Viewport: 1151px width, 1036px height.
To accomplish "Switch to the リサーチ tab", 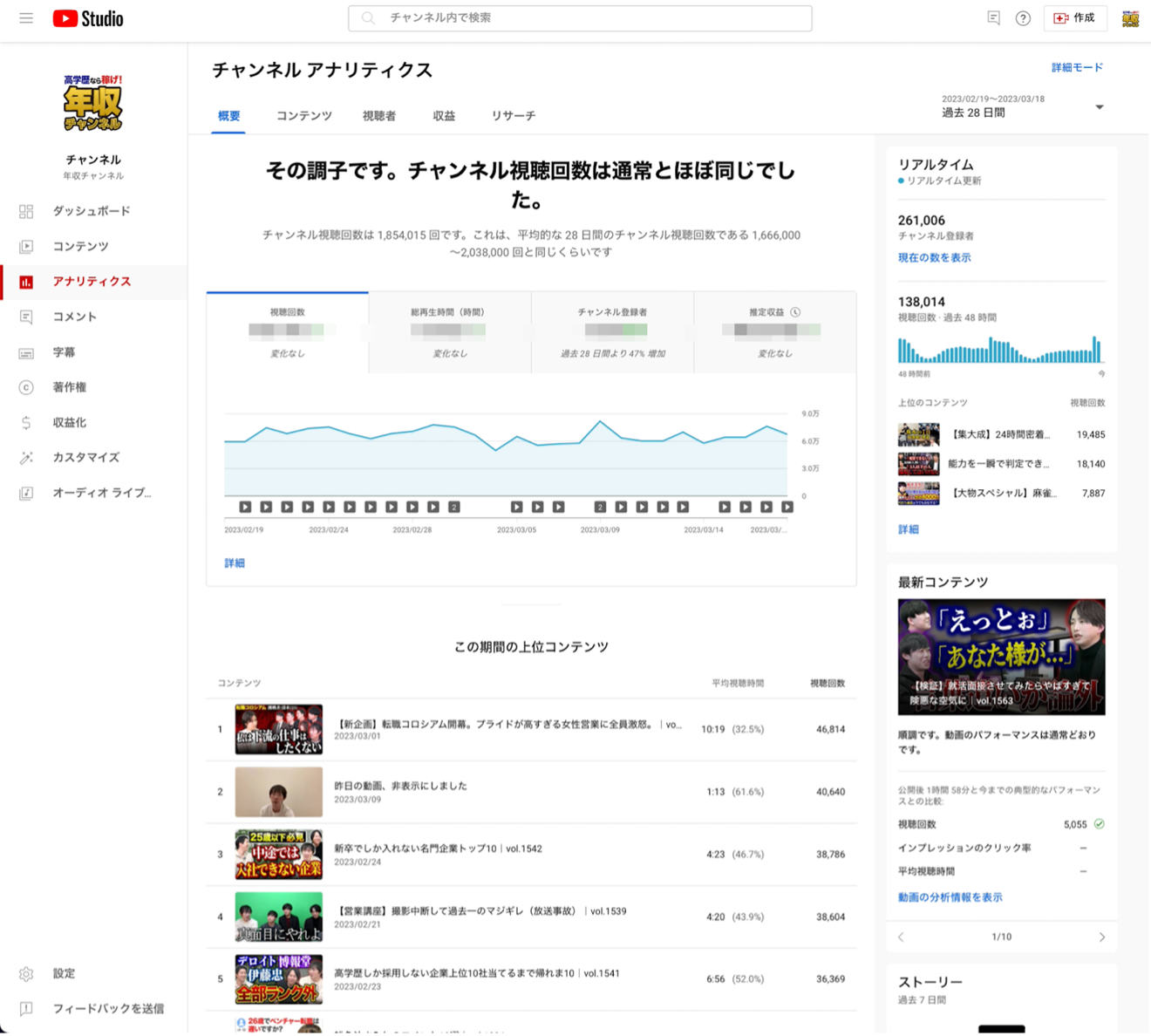I will click(513, 116).
